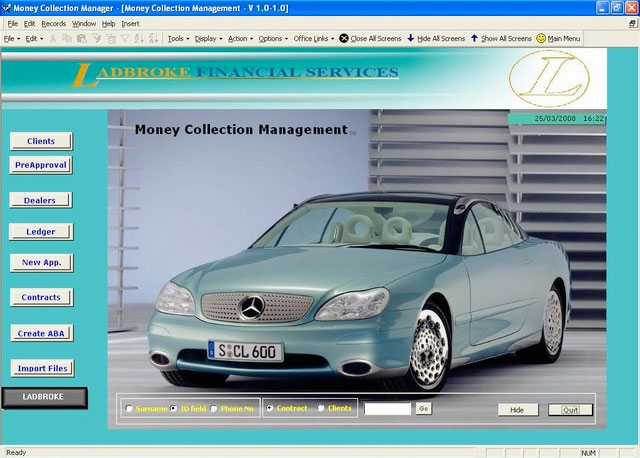
Task: Open the Contracts button
Action: [41, 297]
